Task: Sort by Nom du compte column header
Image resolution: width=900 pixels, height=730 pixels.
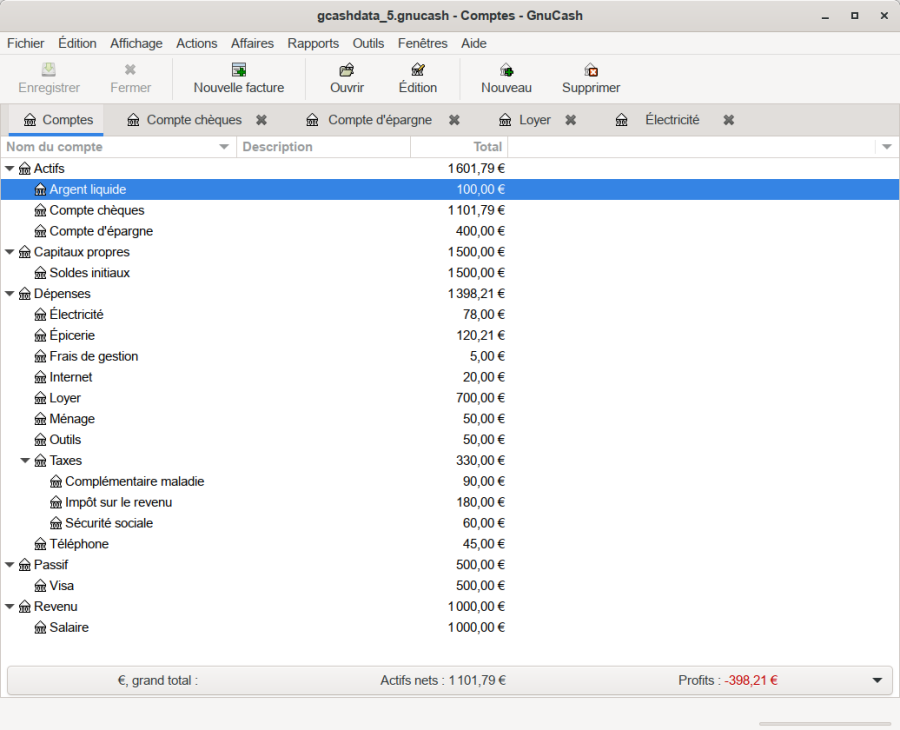Action: pos(110,147)
